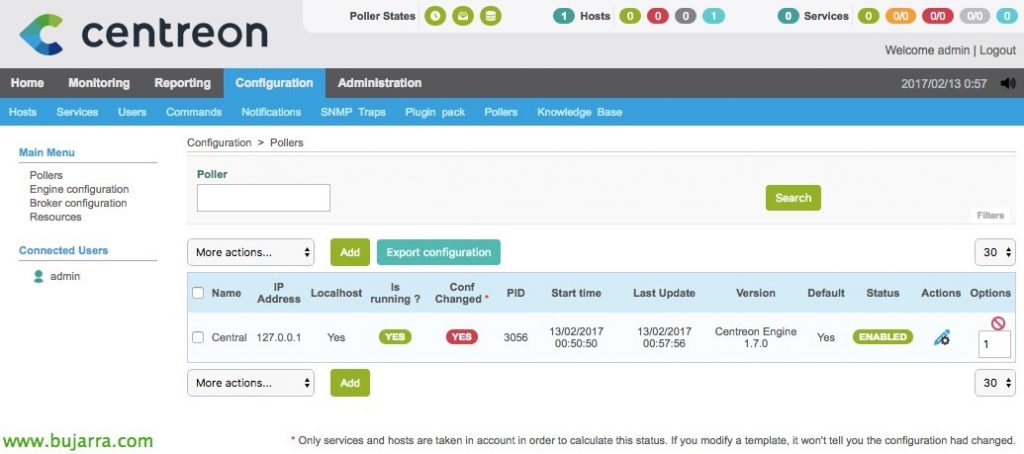
Task: Open Engine configuration in the Main Menu
Action: pos(79,189)
